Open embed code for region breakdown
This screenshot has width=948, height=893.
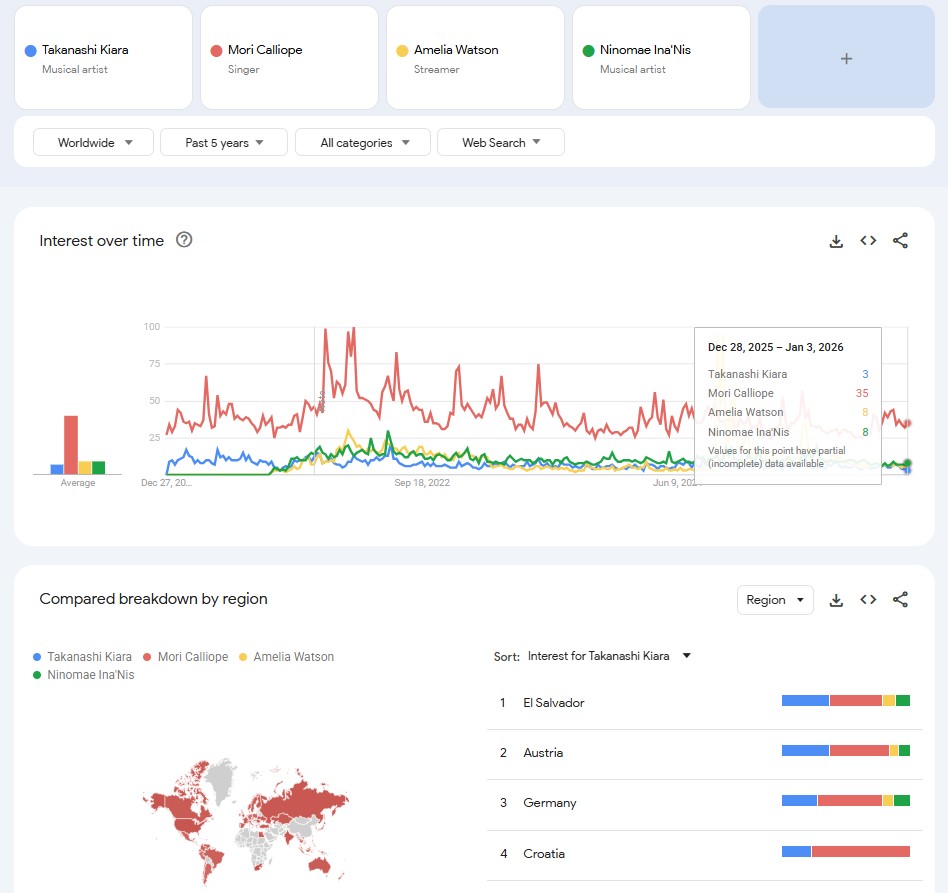[x=868, y=600]
